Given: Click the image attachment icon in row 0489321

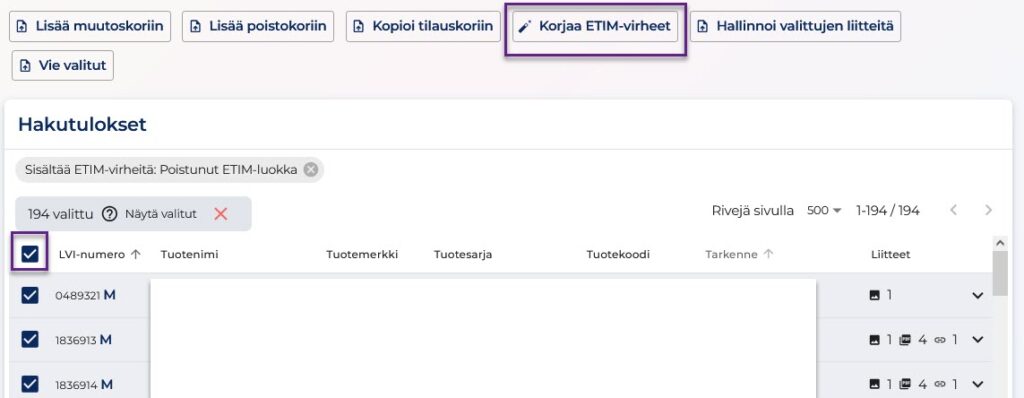Looking at the screenshot, I should (875, 295).
